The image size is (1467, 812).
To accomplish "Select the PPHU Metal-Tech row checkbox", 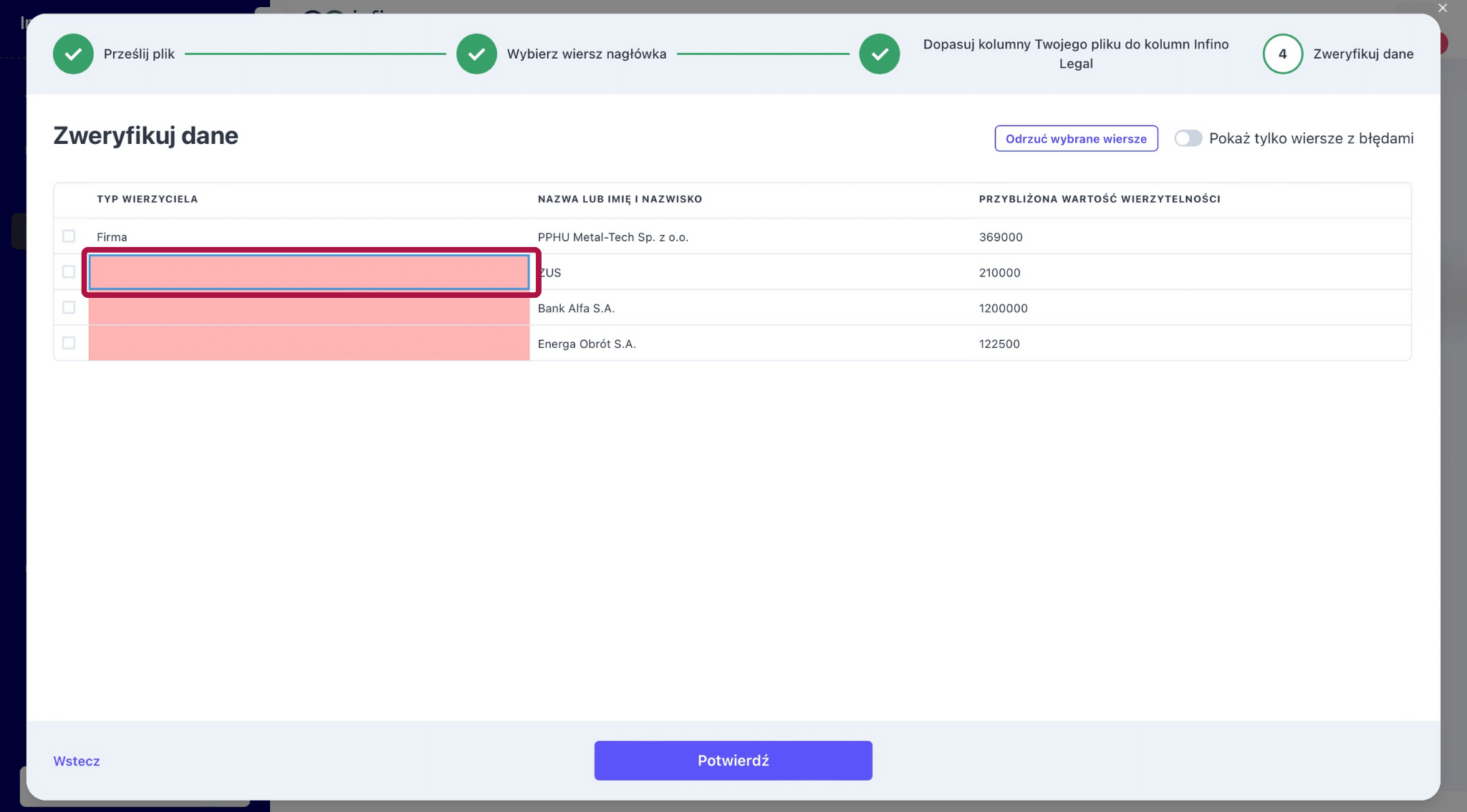I will click(x=69, y=236).
